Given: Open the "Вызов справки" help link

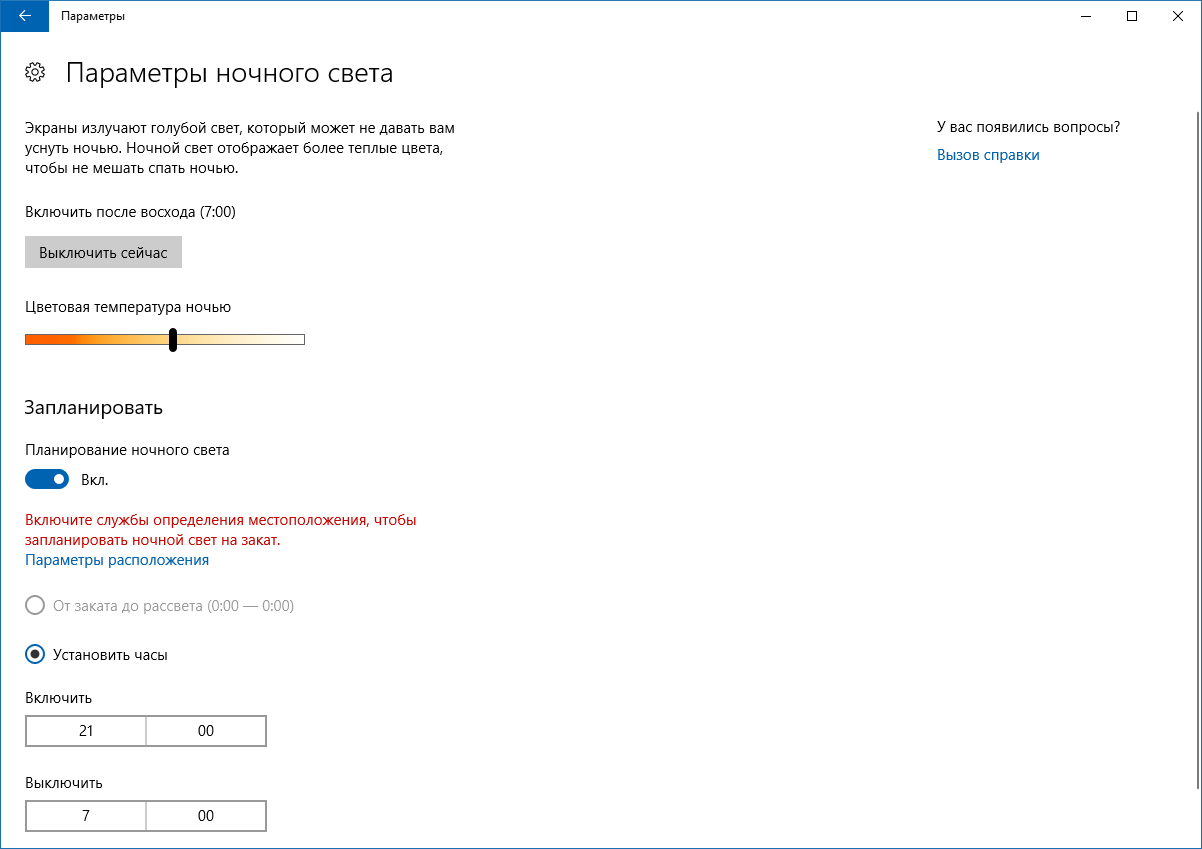Looking at the screenshot, I should [988, 155].
